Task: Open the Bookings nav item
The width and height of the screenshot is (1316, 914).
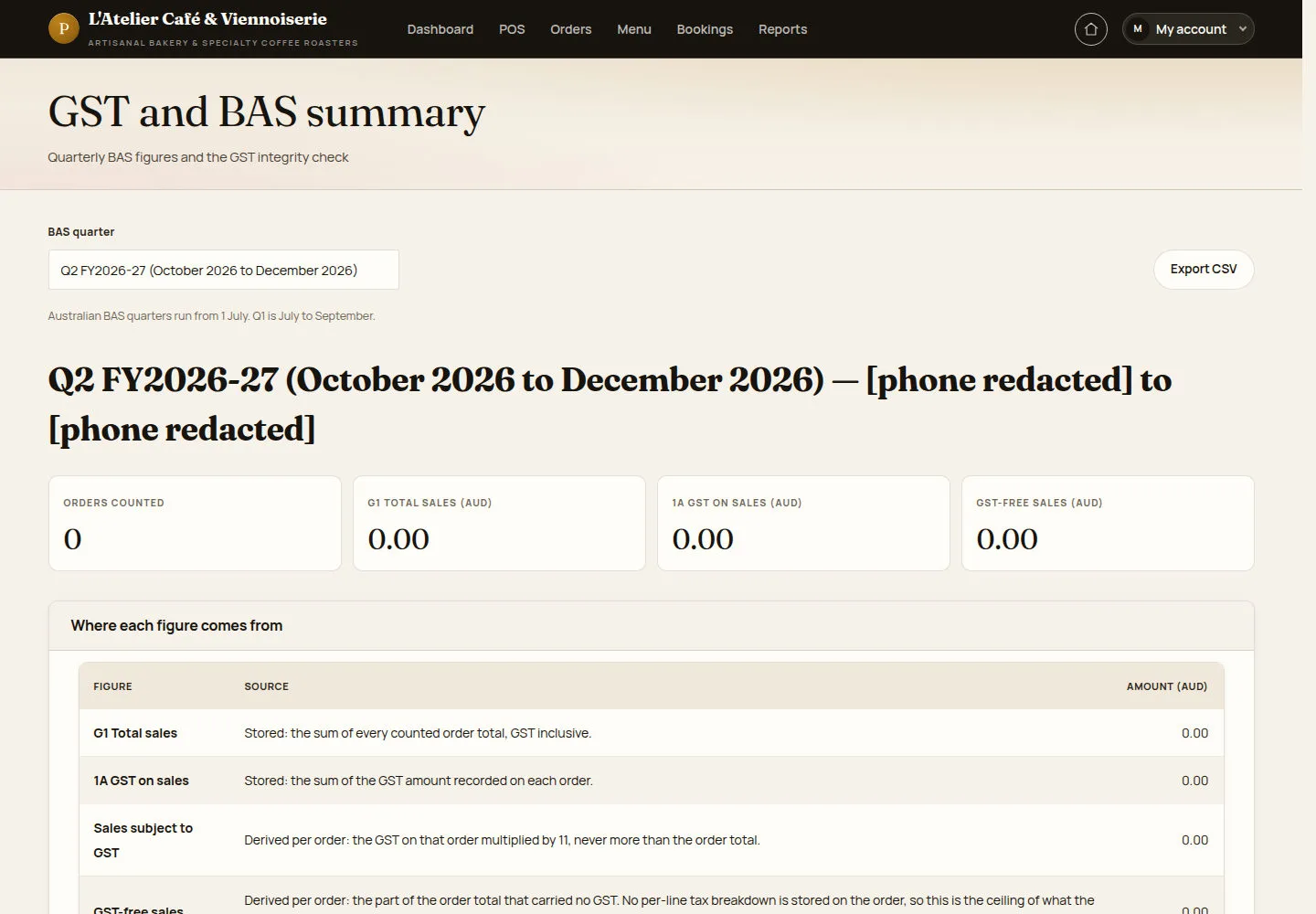Action: click(705, 29)
